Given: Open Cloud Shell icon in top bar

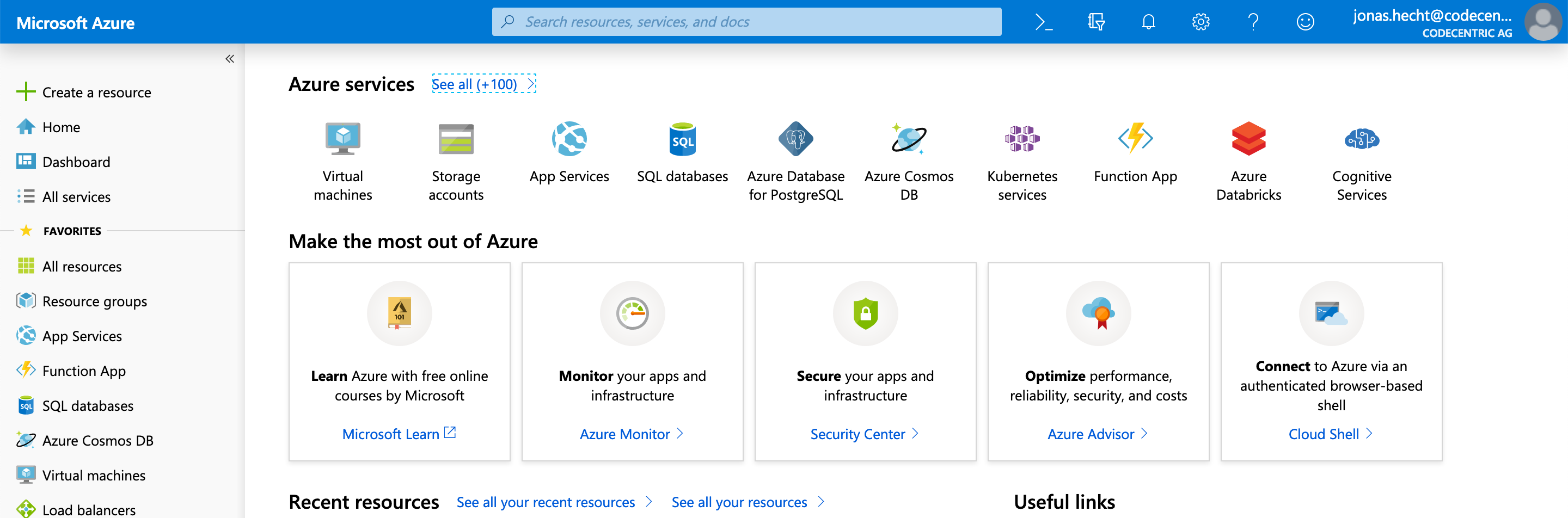Looking at the screenshot, I should [1044, 22].
